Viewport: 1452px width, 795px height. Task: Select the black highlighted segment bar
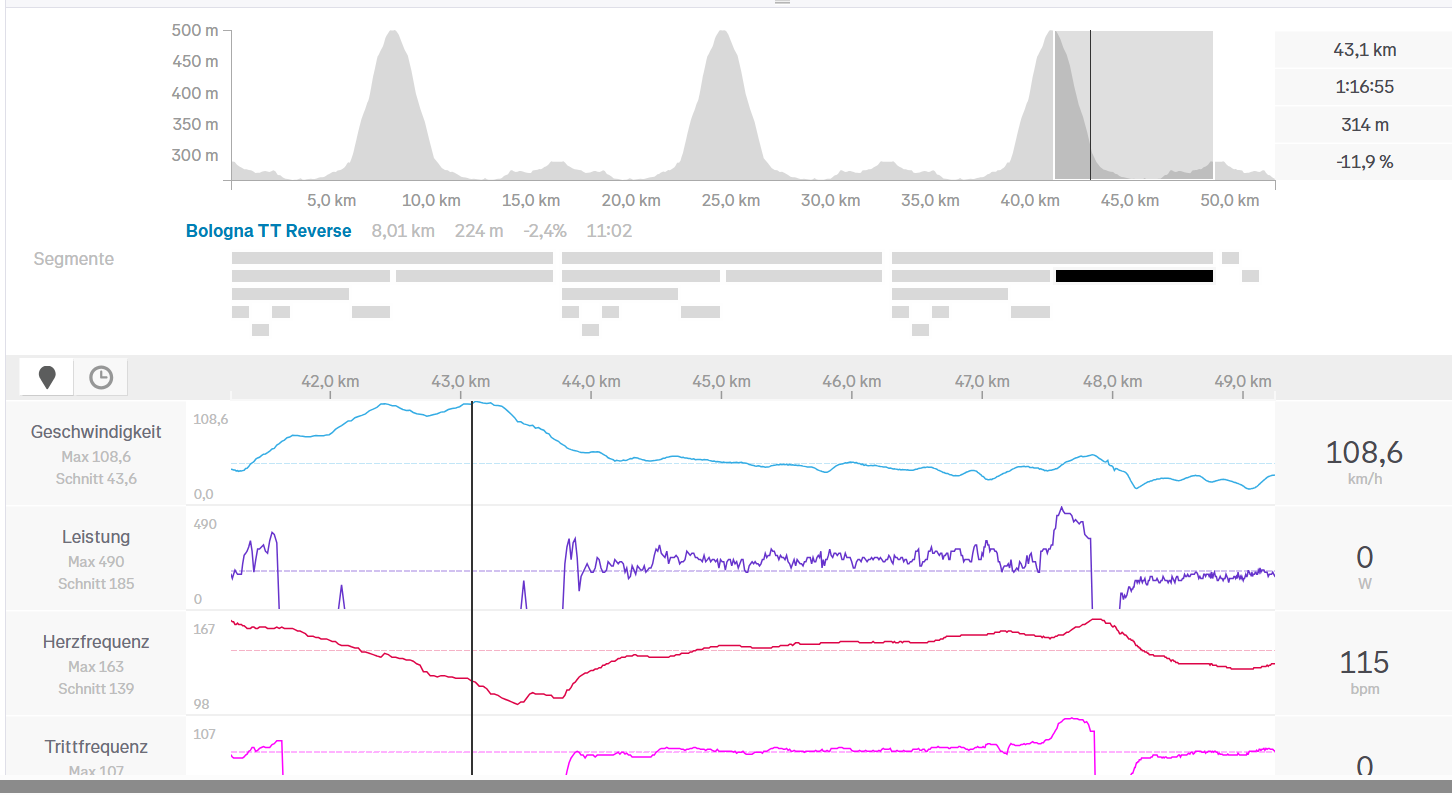click(1134, 276)
